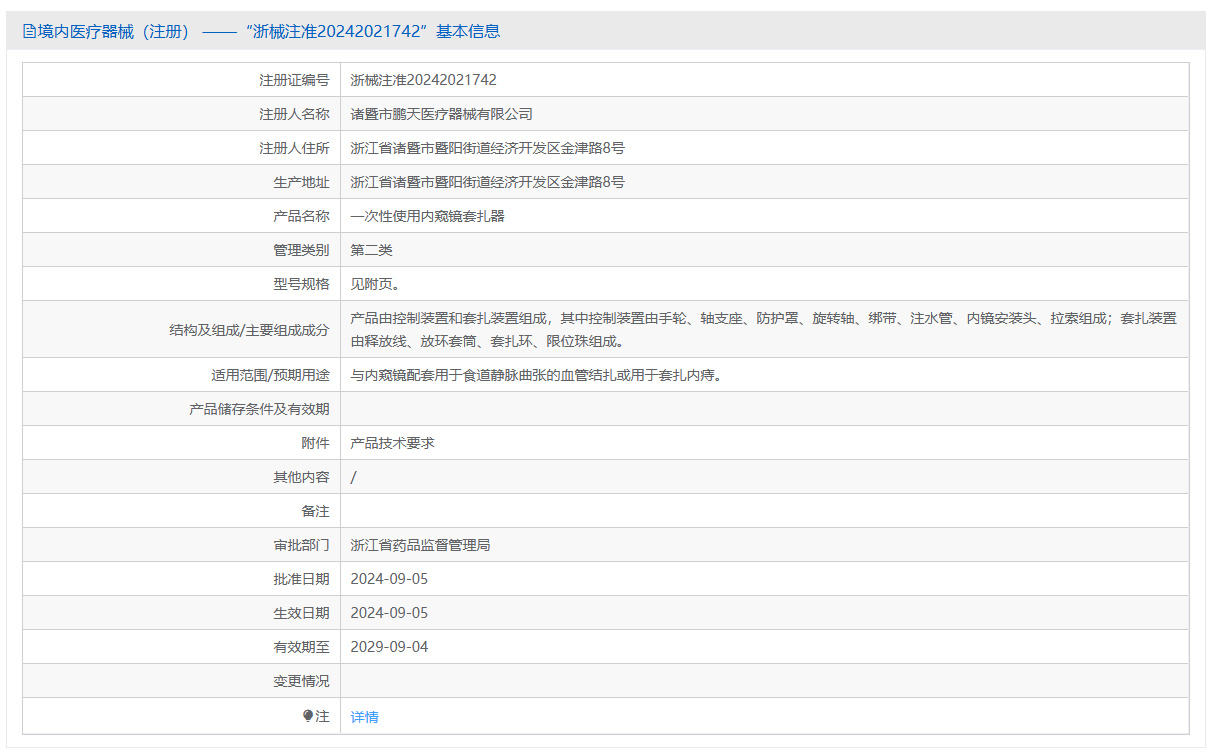
Task: Click the address value in 生产地址 row
Action: tap(488, 182)
